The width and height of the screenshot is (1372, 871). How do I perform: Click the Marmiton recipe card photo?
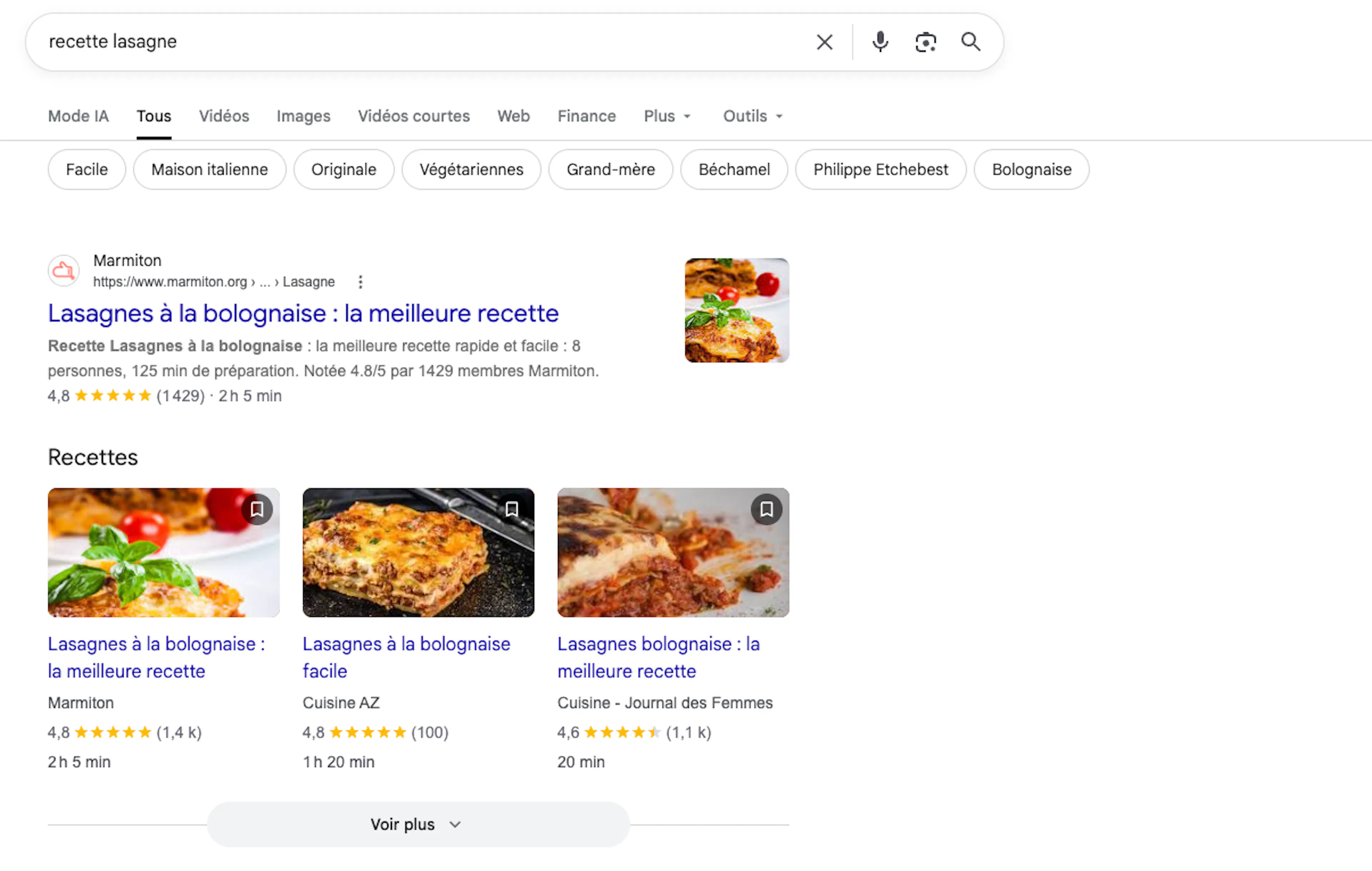(164, 552)
